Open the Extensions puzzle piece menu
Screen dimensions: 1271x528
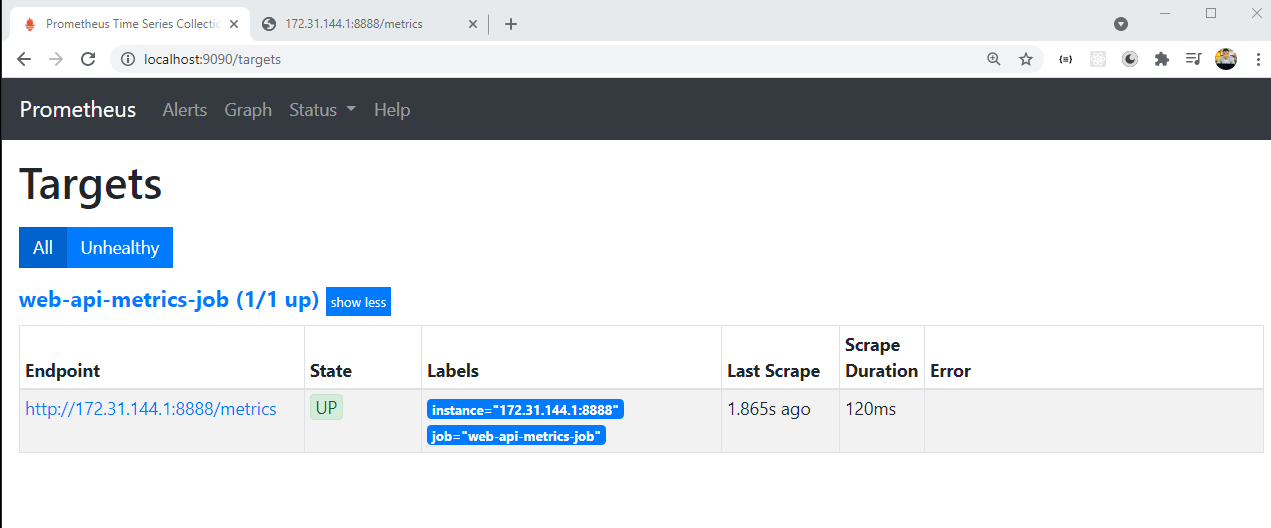(x=1161, y=59)
